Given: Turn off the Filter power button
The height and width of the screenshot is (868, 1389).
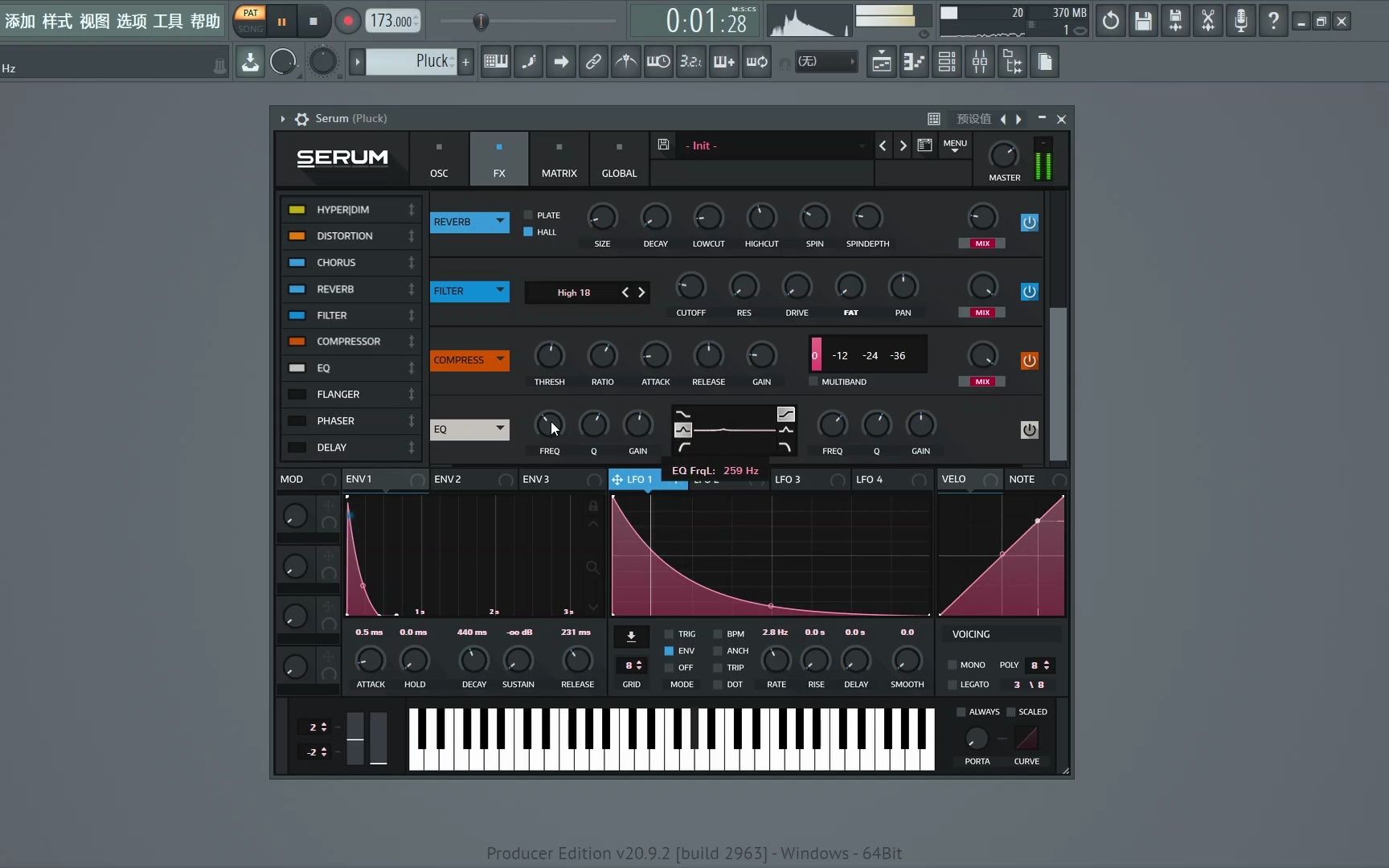Looking at the screenshot, I should point(1029,292).
